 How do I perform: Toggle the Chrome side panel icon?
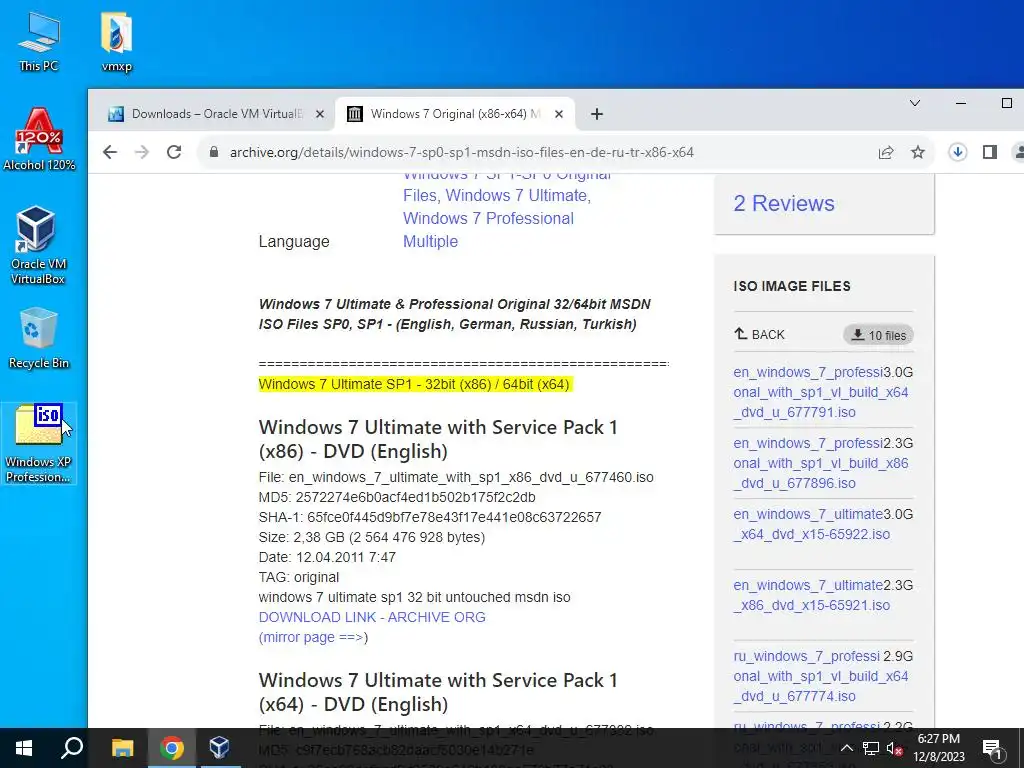coord(989,152)
